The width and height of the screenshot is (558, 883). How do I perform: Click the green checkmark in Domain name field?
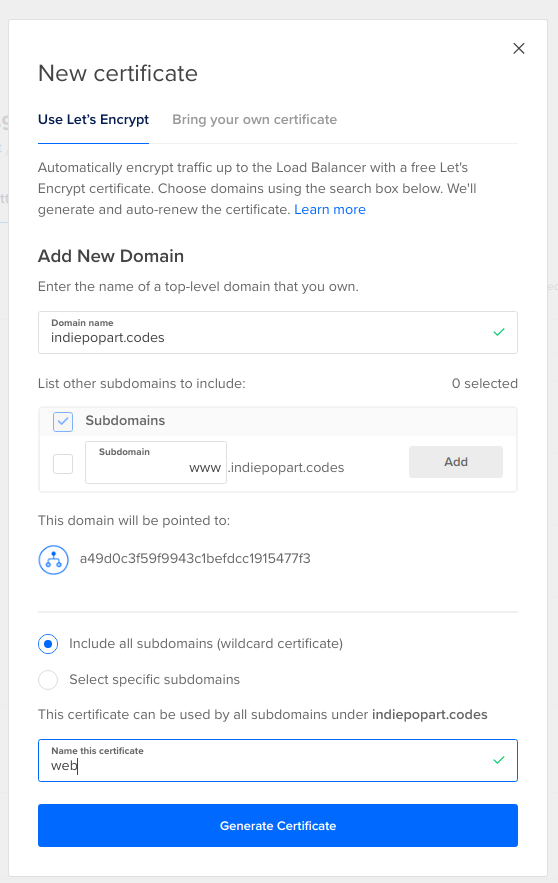click(499, 332)
